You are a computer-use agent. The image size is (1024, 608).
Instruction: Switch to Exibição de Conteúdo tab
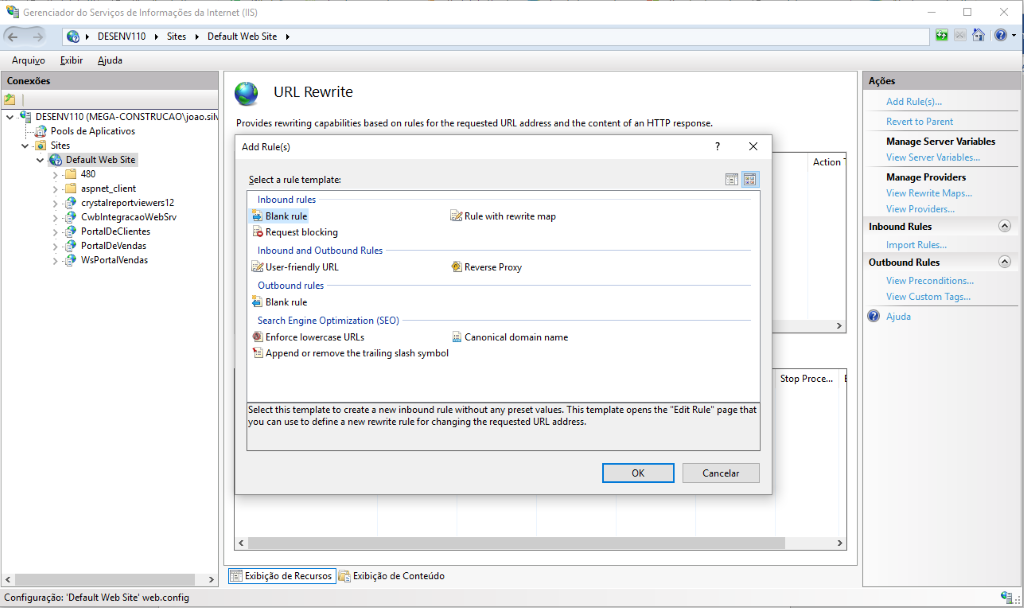pos(397,576)
